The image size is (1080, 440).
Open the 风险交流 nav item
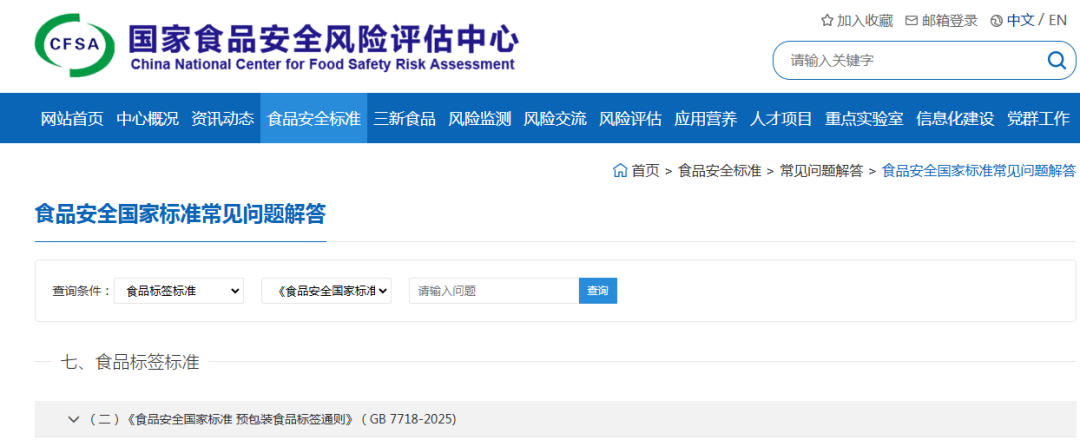(x=555, y=118)
